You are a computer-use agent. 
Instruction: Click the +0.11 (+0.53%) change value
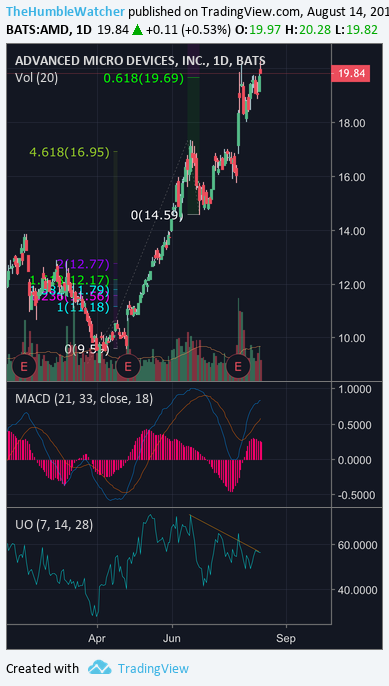click(x=188, y=30)
